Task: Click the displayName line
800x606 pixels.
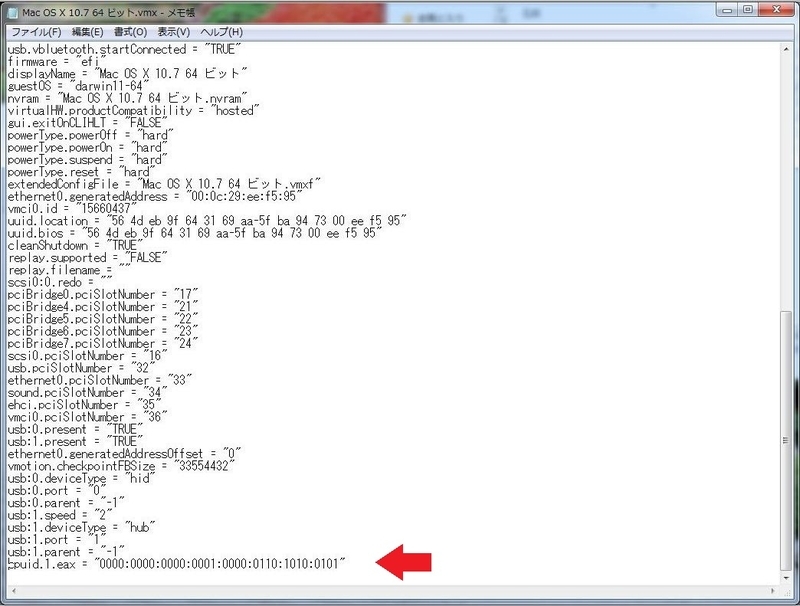Action: (128, 74)
